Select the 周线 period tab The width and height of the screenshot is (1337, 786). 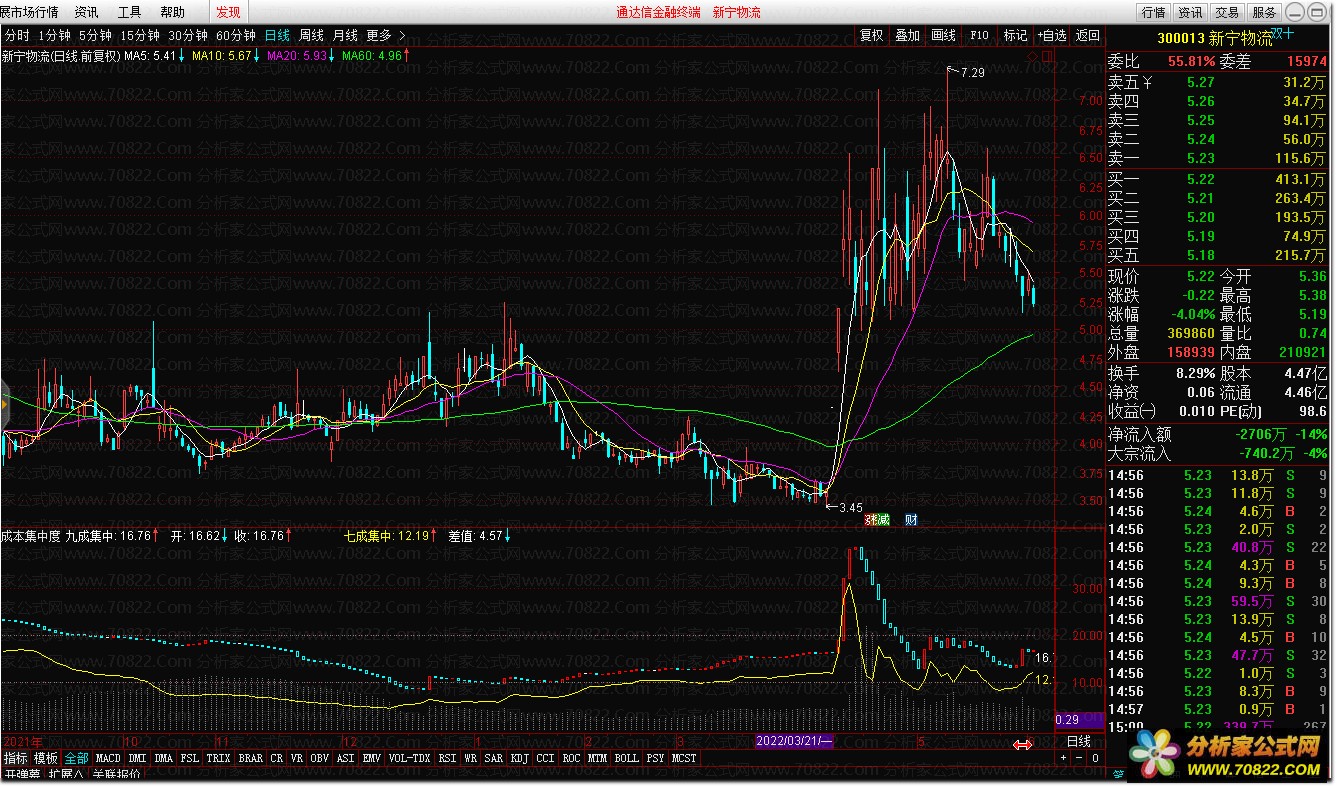click(311, 35)
